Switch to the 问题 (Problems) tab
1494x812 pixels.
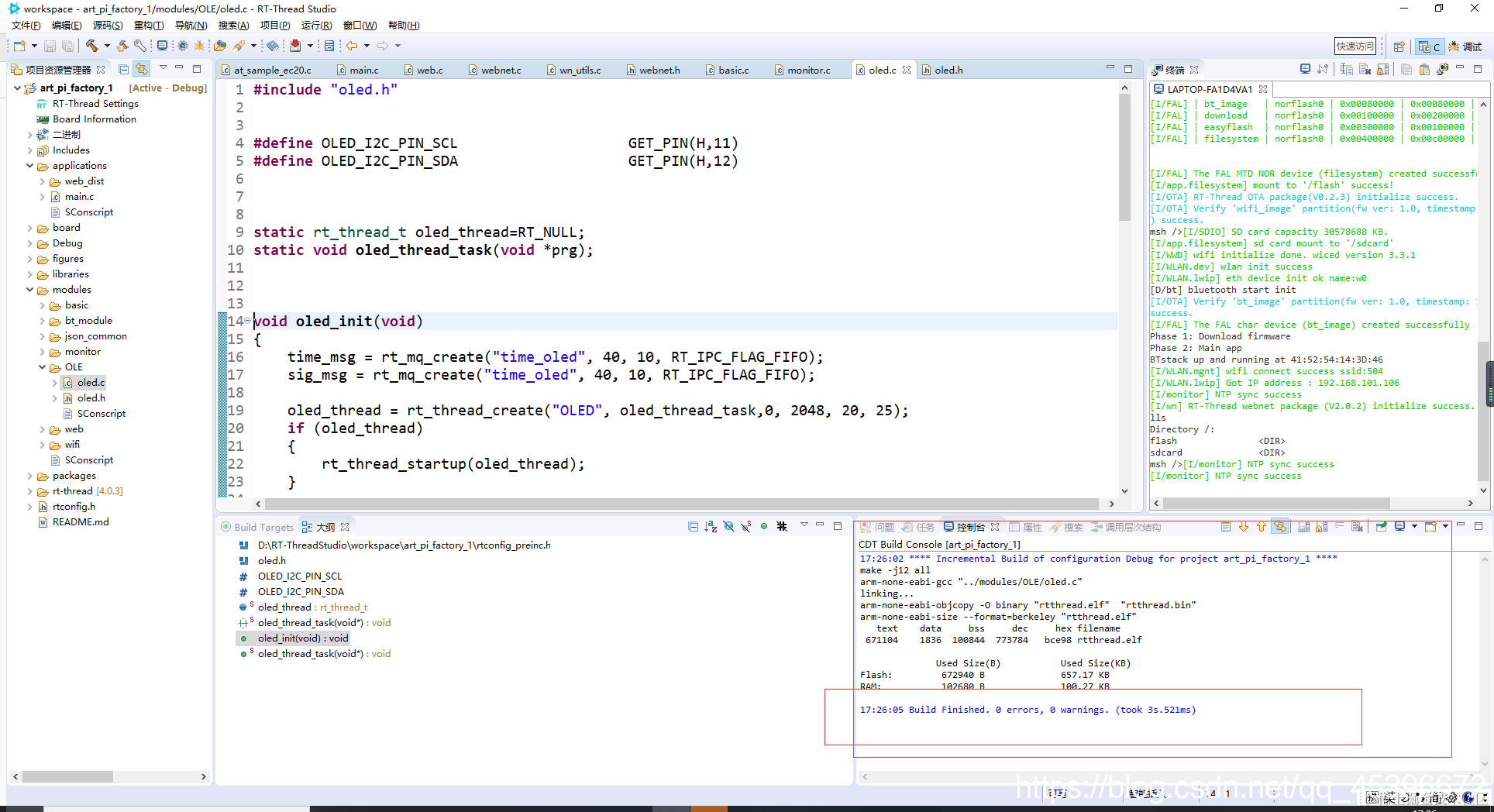pyautogui.click(x=877, y=527)
